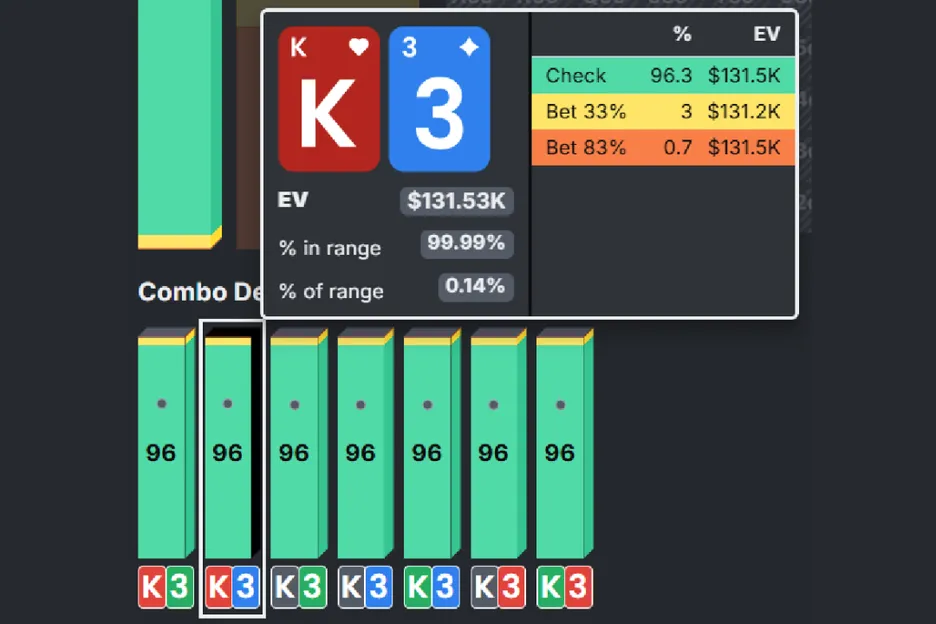Image resolution: width=936 pixels, height=624 pixels.
Task: Select the yellow Bet 33% row
Action: tap(663, 111)
